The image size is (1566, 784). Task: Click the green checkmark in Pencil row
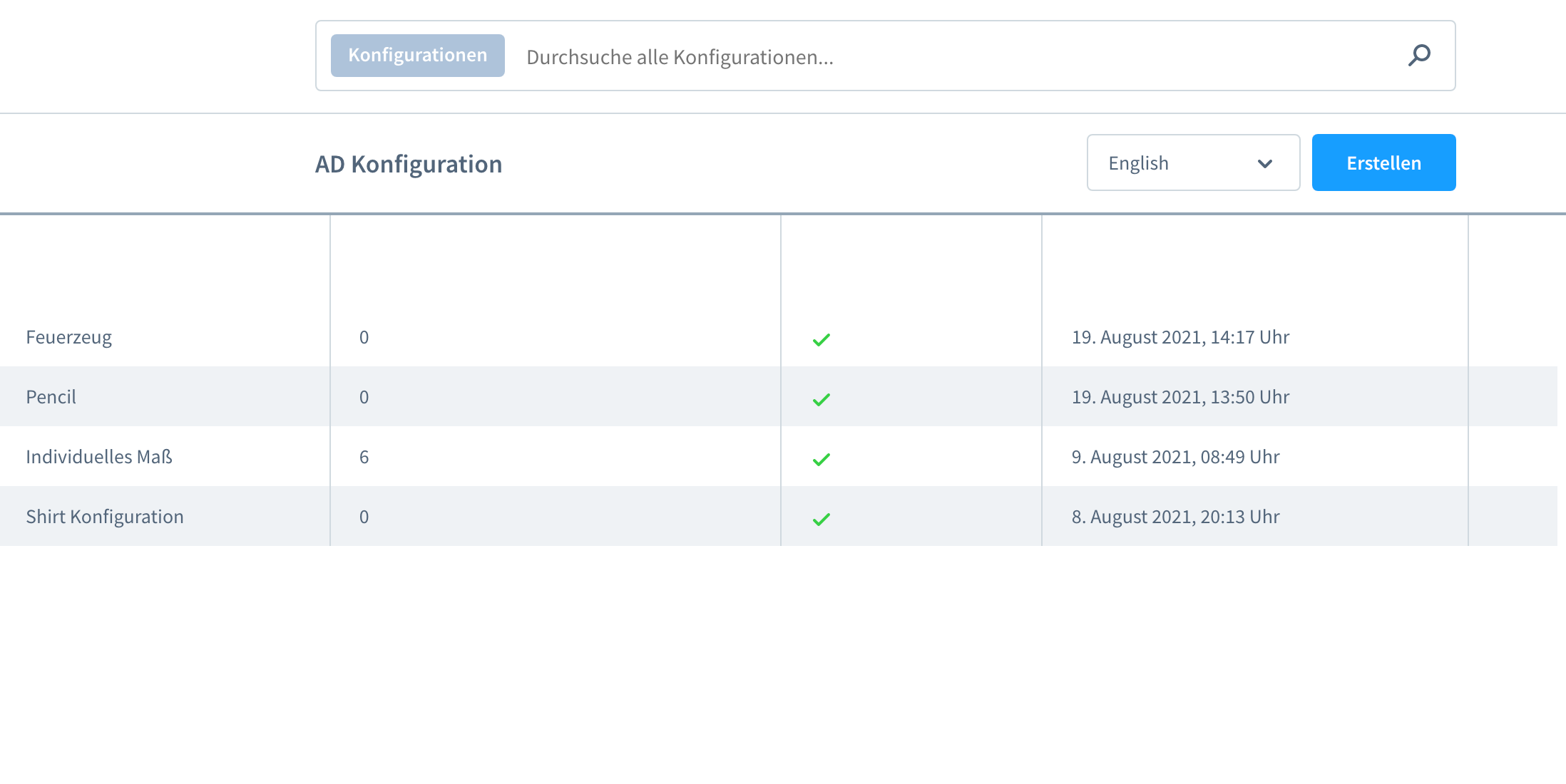click(822, 400)
